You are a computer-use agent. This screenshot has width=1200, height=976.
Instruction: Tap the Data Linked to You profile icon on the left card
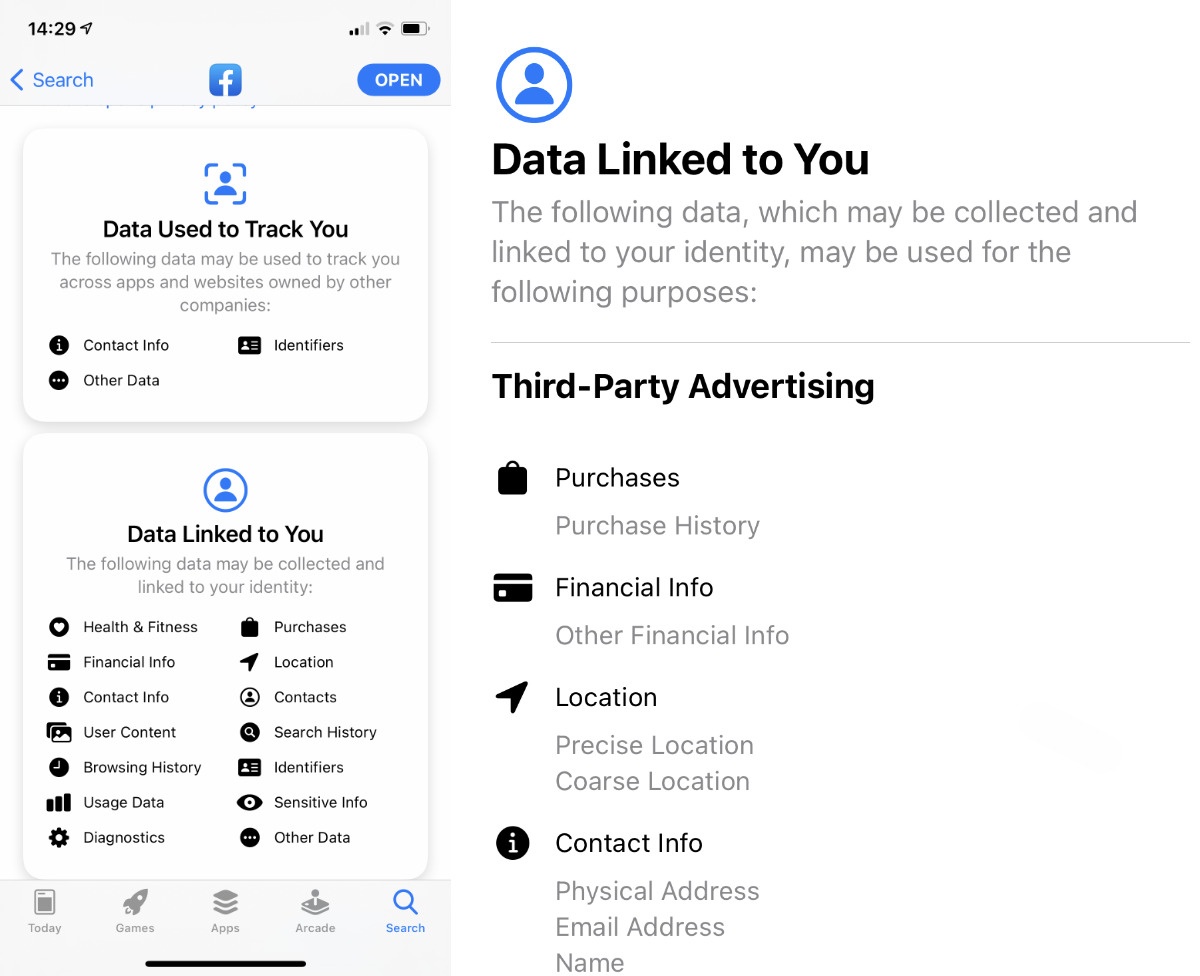tap(225, 490)
